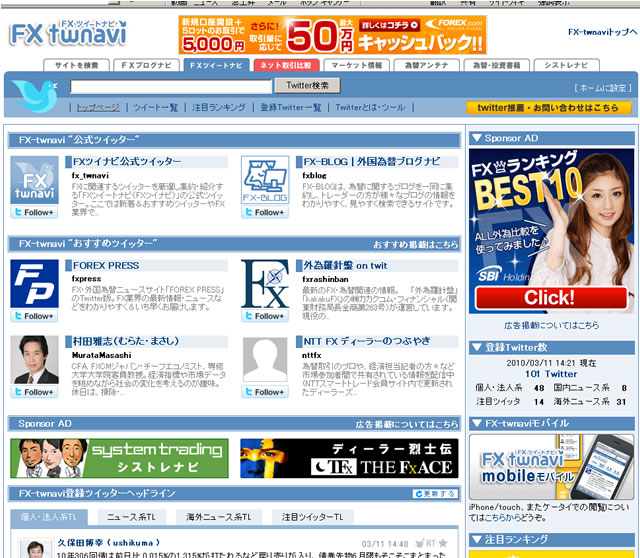
Task: Select the 個人・法人系TL tab
Action: click(49, 517)
